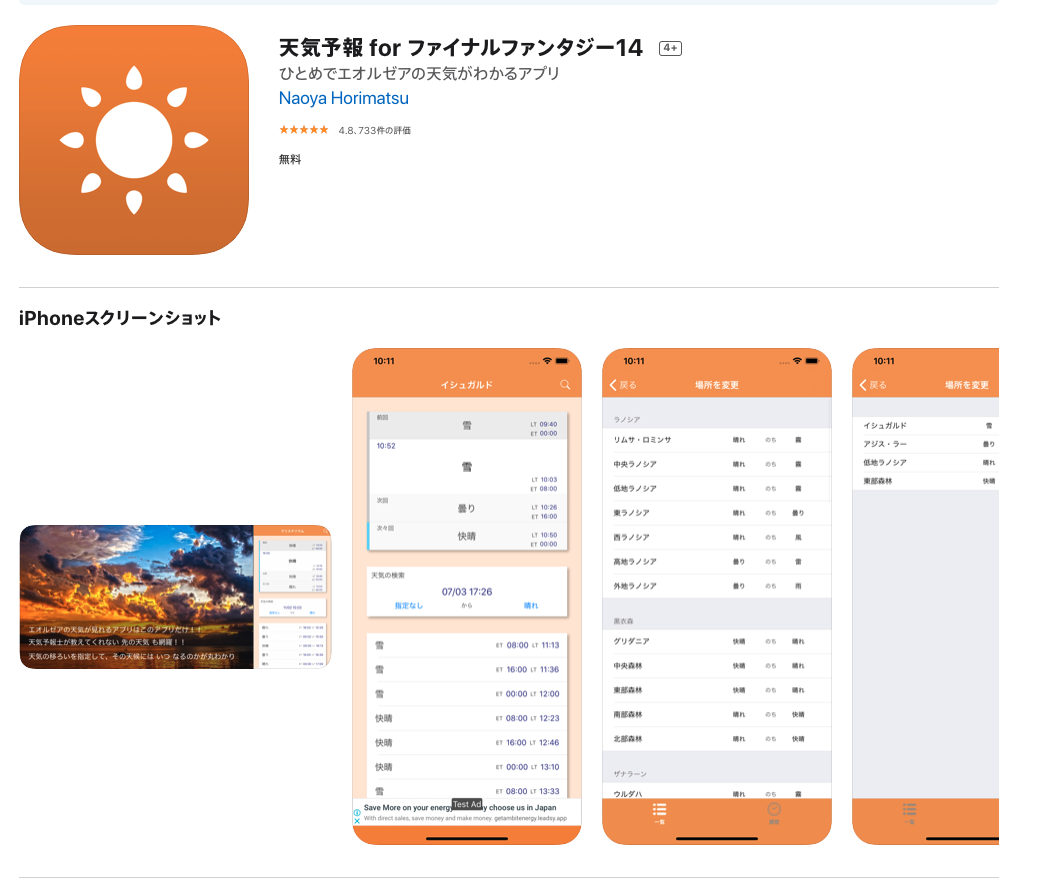Open the list tab icon in the ラノシア list screenshot
1040x881 pixels.
coord(659,813)
